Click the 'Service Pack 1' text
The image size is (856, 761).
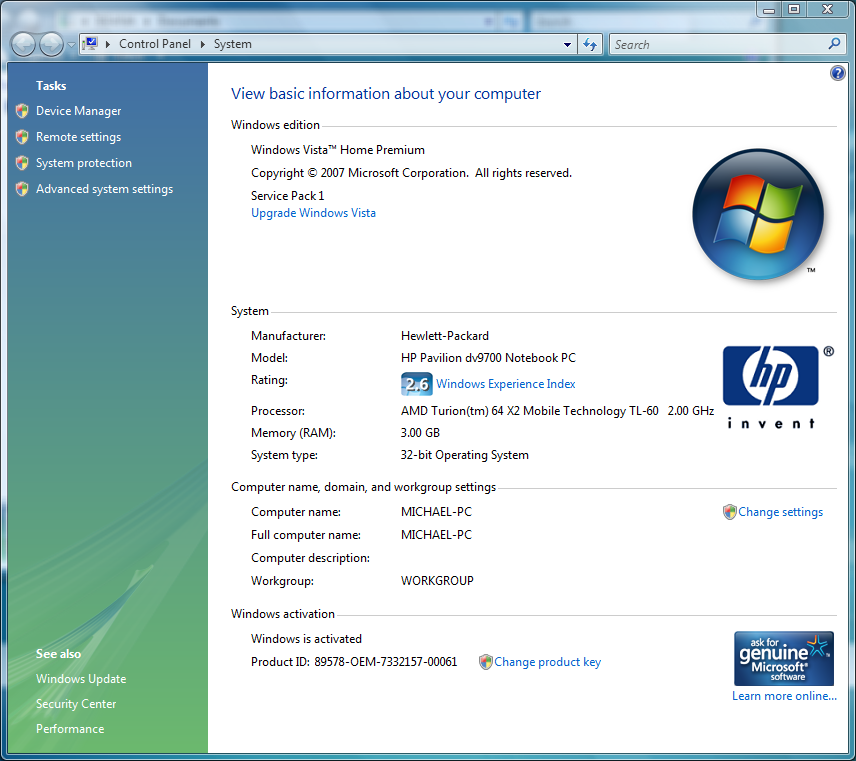pos(288,196)
